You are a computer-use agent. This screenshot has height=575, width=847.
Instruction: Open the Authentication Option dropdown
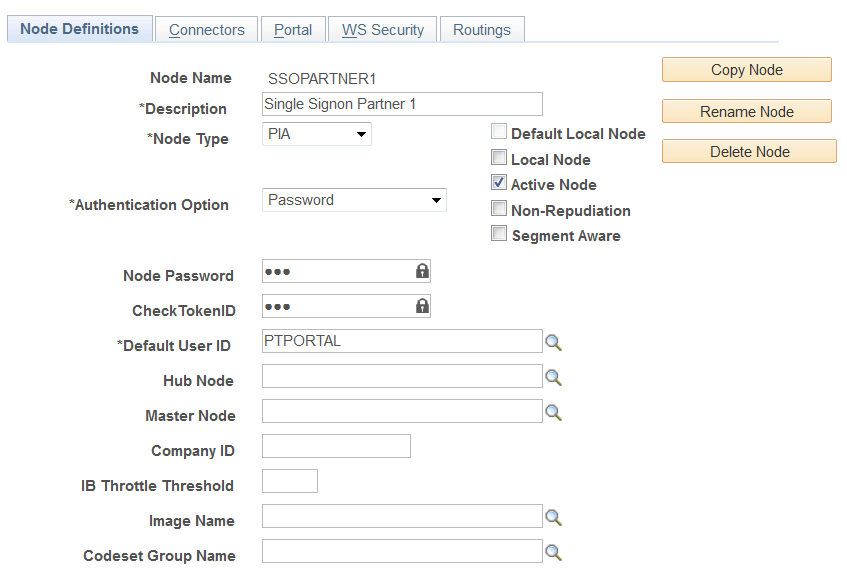tap(354, 200)
